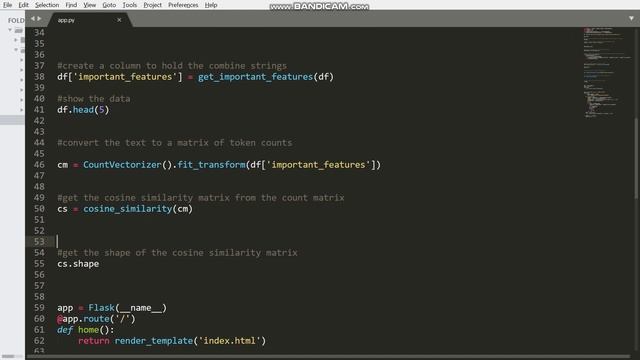
Task: Click Flask(__name__) on line 59
Action: click(x=127, y=308)
